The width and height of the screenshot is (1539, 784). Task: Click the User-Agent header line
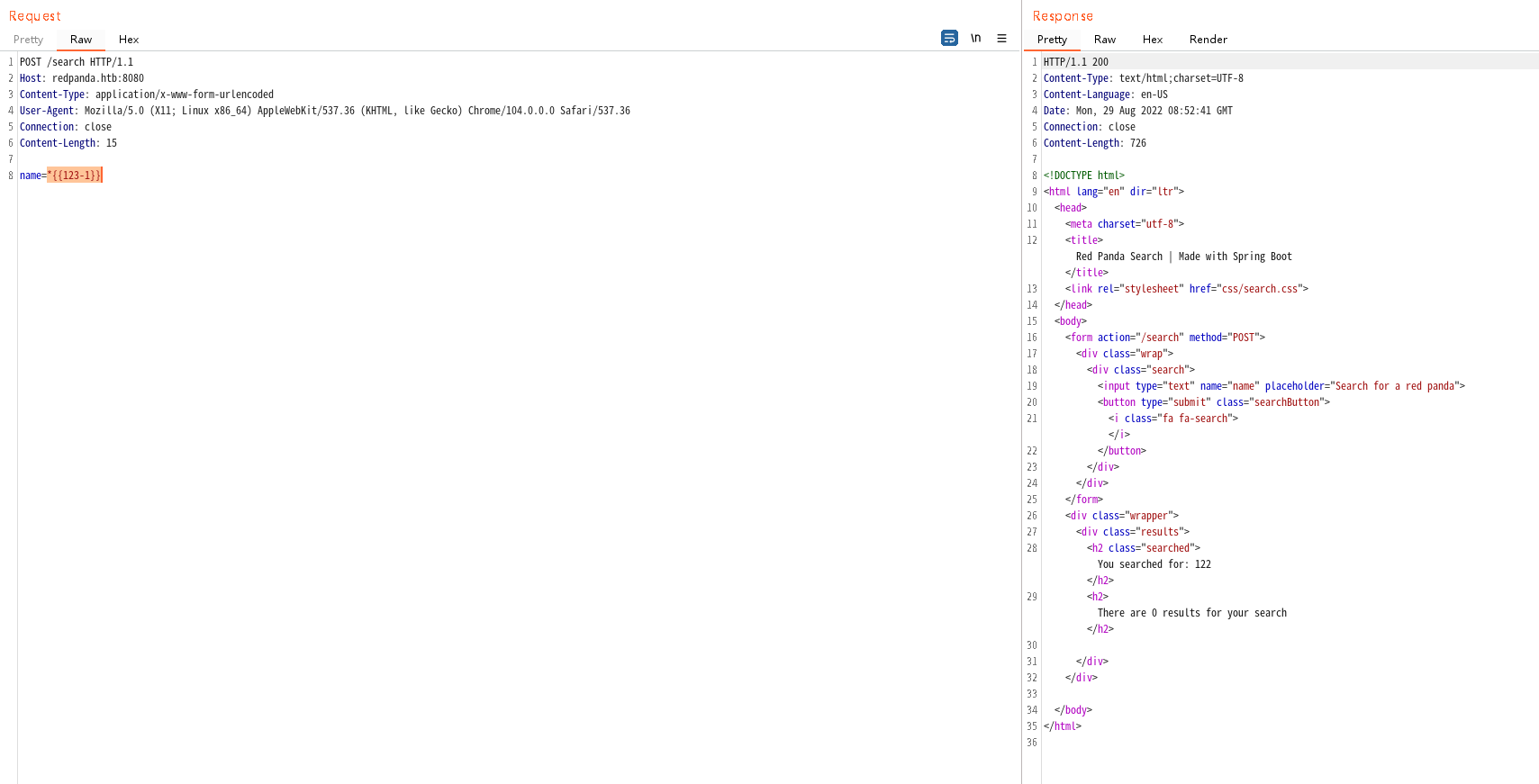[324, 111]
